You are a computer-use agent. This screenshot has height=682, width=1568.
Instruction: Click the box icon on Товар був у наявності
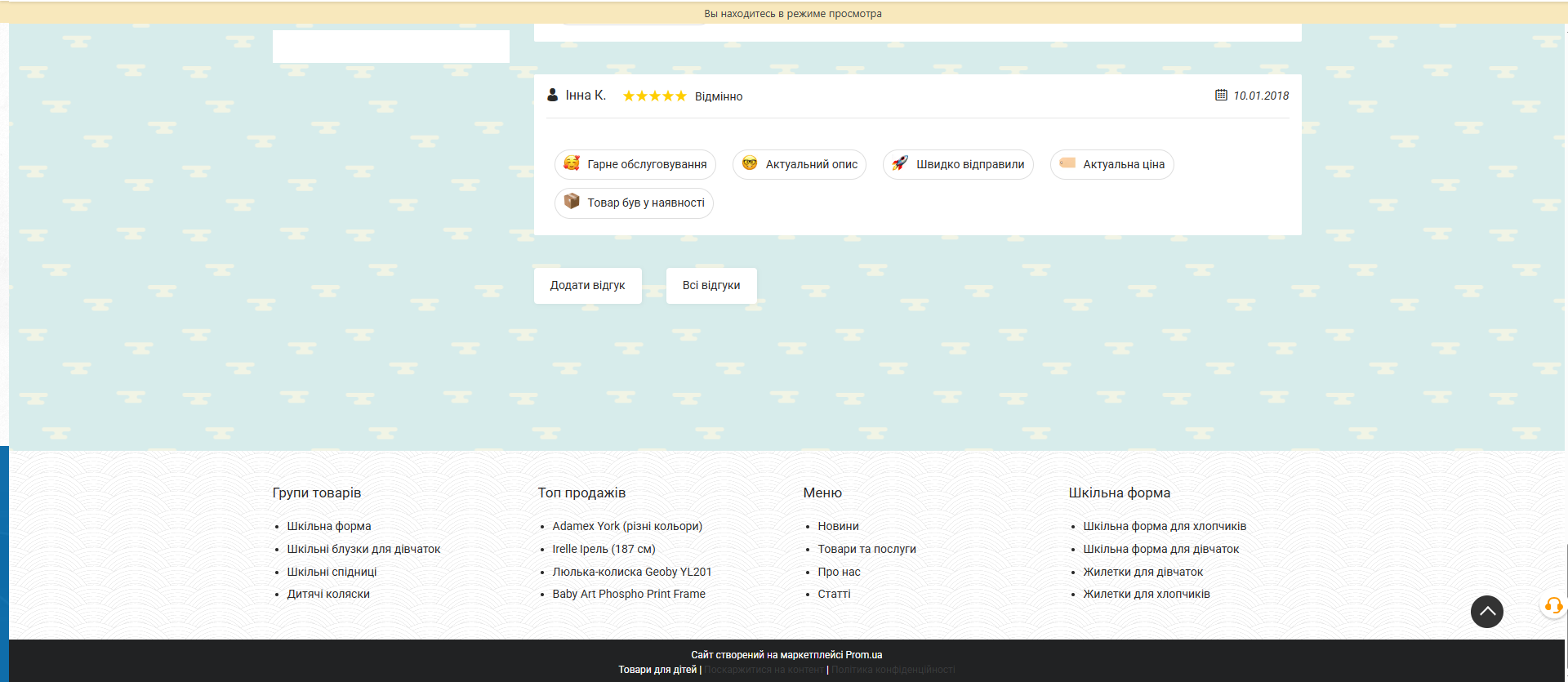coord(572,202)
